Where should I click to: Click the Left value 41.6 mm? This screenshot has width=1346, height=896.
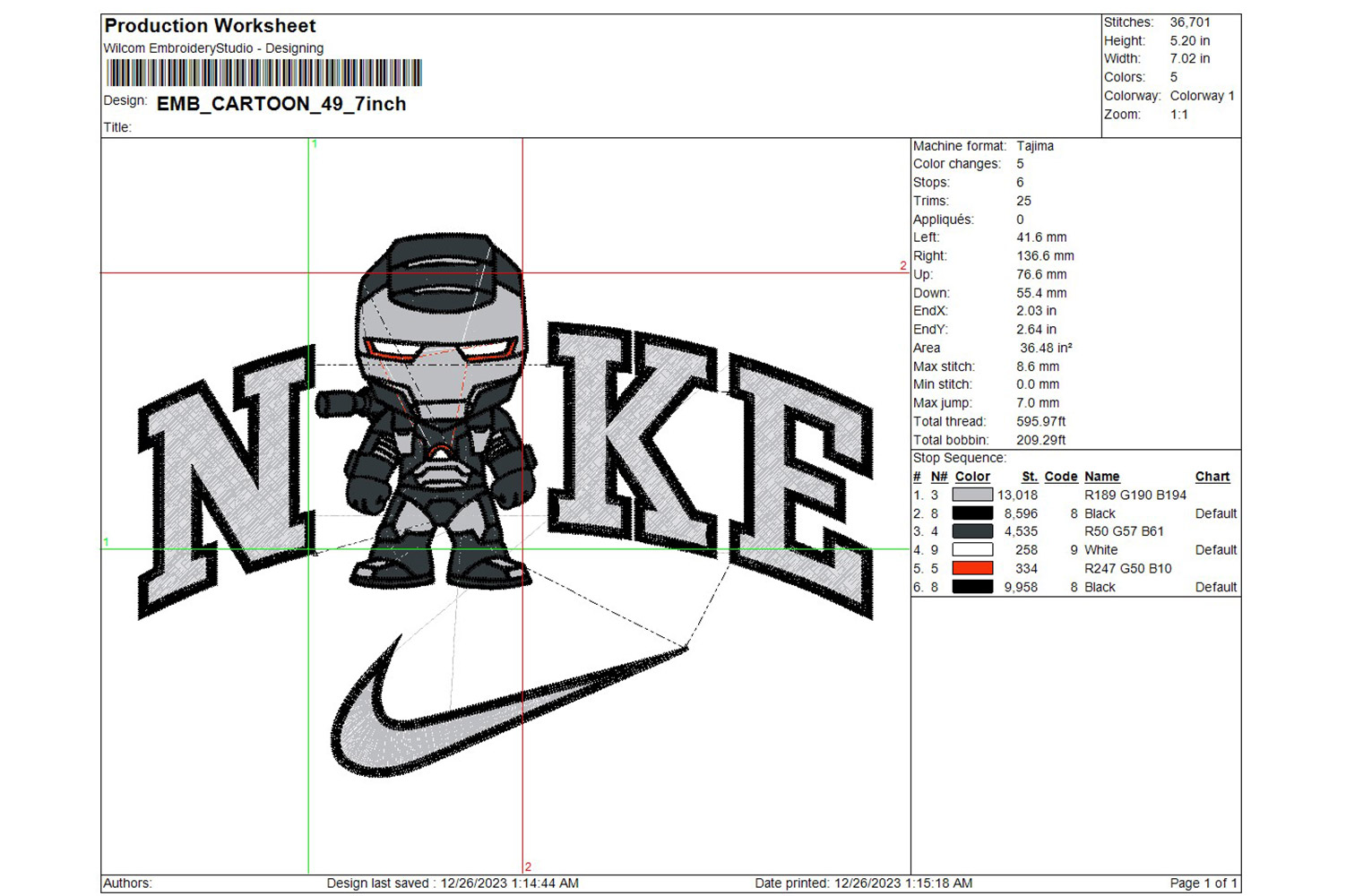pyautogui.click(x=1041, y=237)
